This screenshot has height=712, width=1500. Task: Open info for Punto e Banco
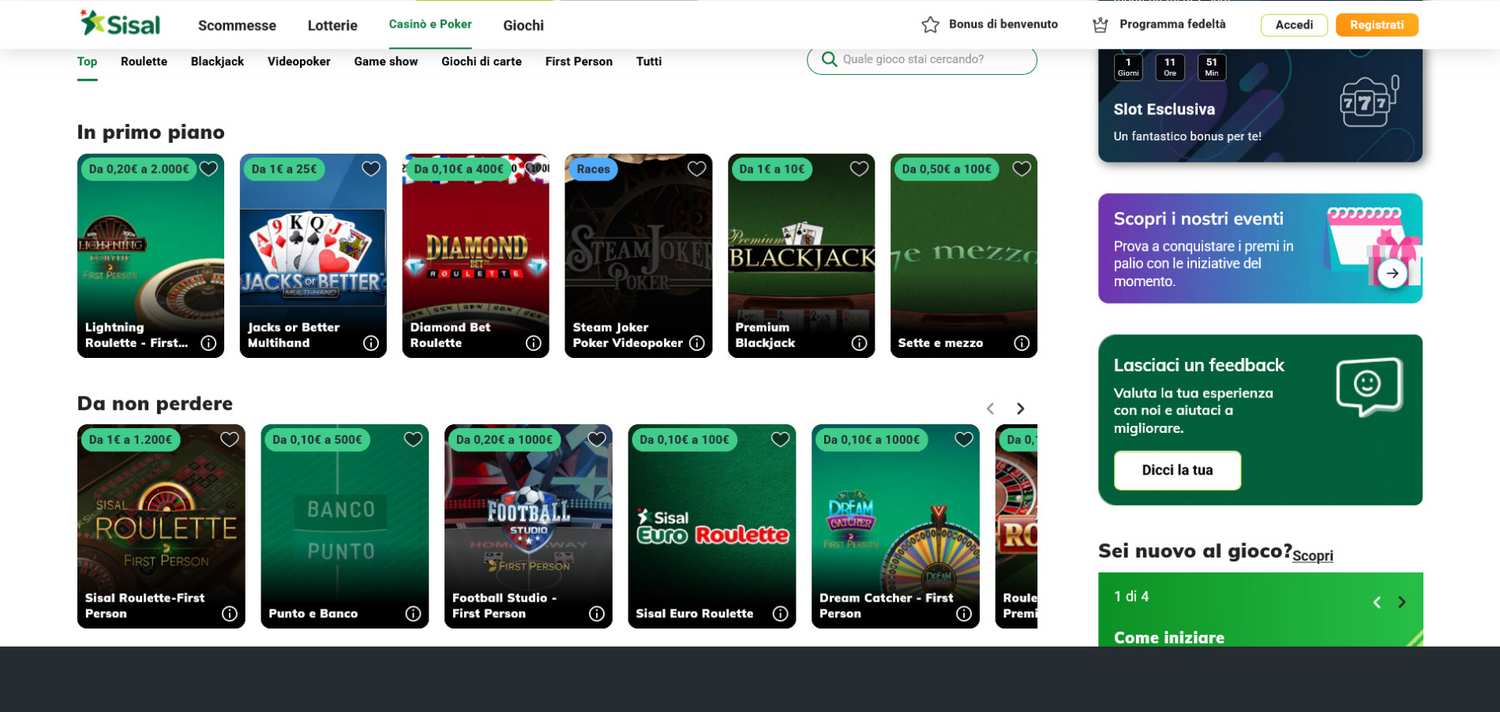413,614
